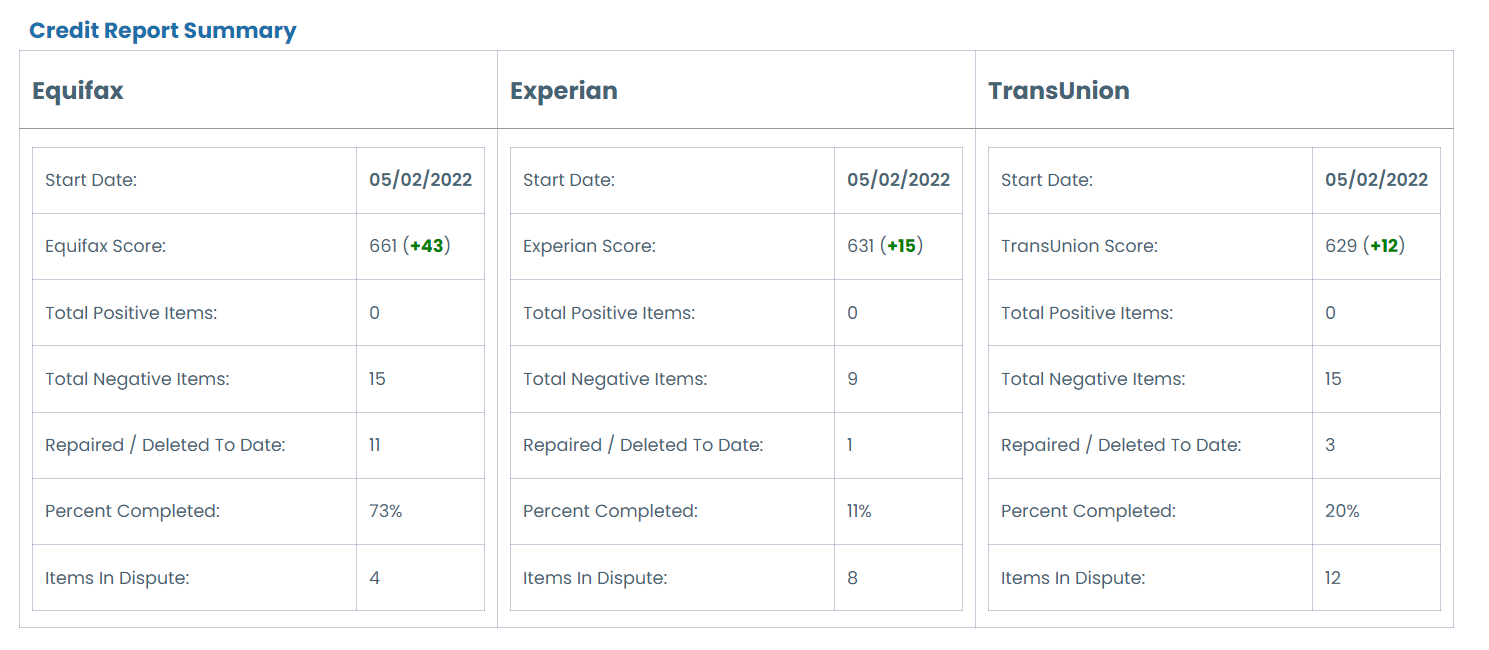
Task: Select Equifax Percent Completed 73% cell
Action: [420, 512]
